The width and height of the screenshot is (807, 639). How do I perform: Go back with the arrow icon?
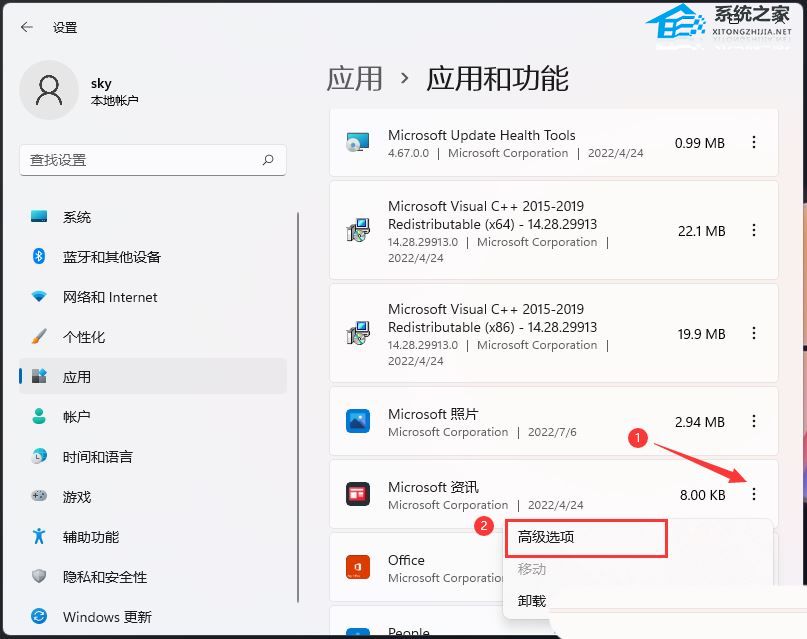pos(27,27)
